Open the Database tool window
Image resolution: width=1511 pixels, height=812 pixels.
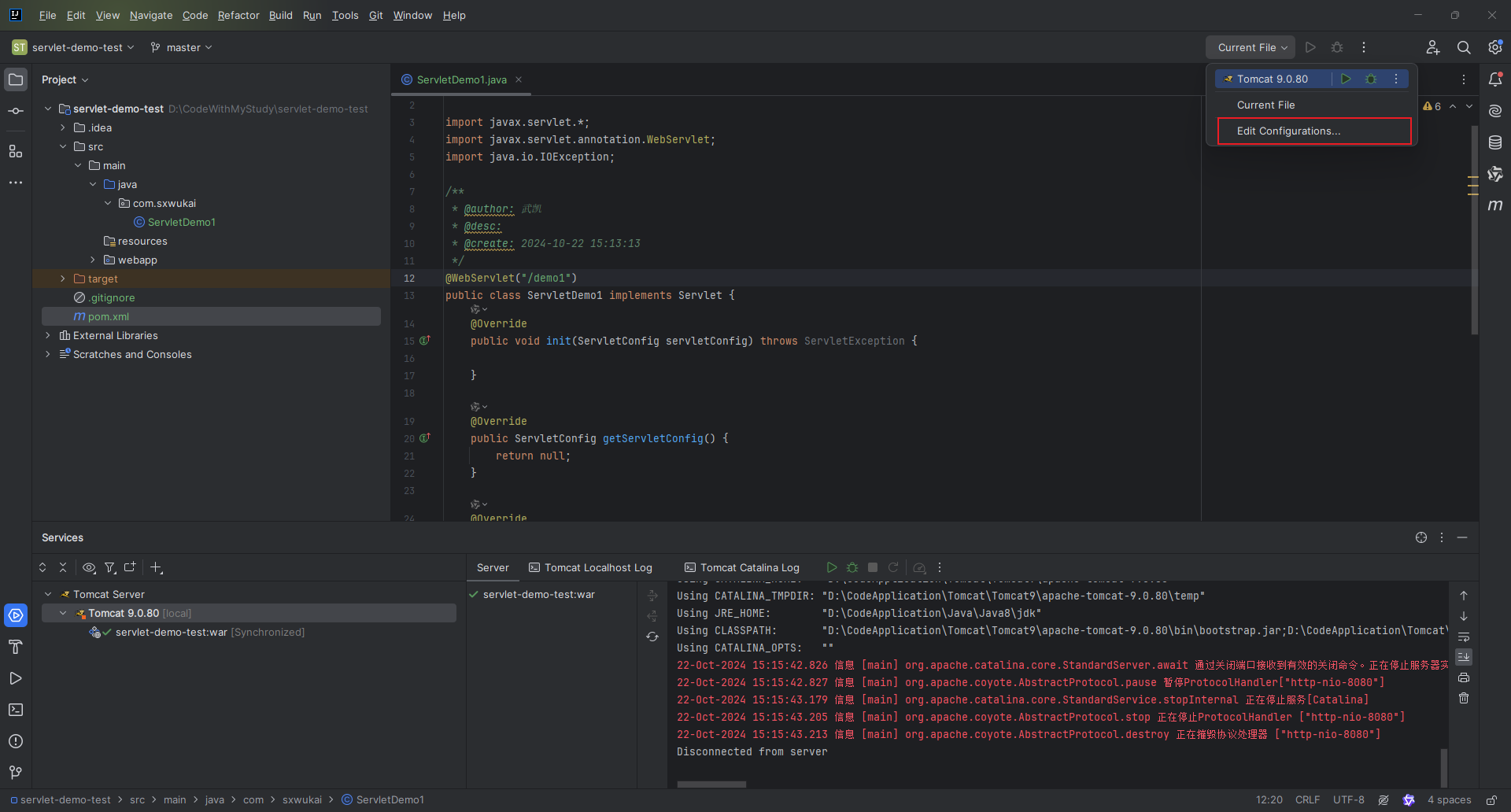click(1495, 142)
